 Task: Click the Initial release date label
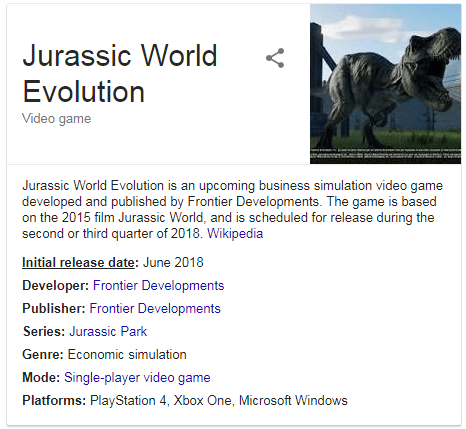point(78,263)
